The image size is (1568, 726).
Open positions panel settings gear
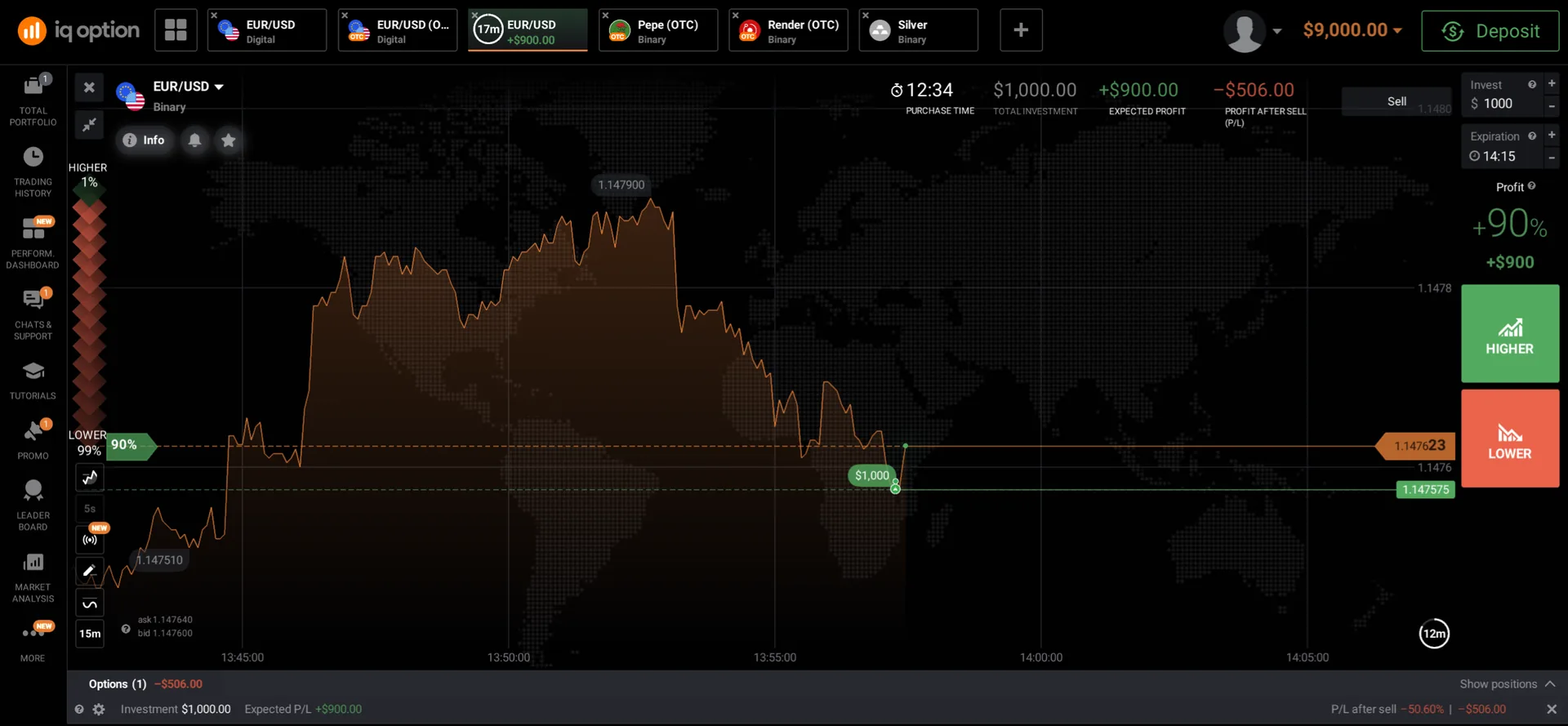point(99,710)
